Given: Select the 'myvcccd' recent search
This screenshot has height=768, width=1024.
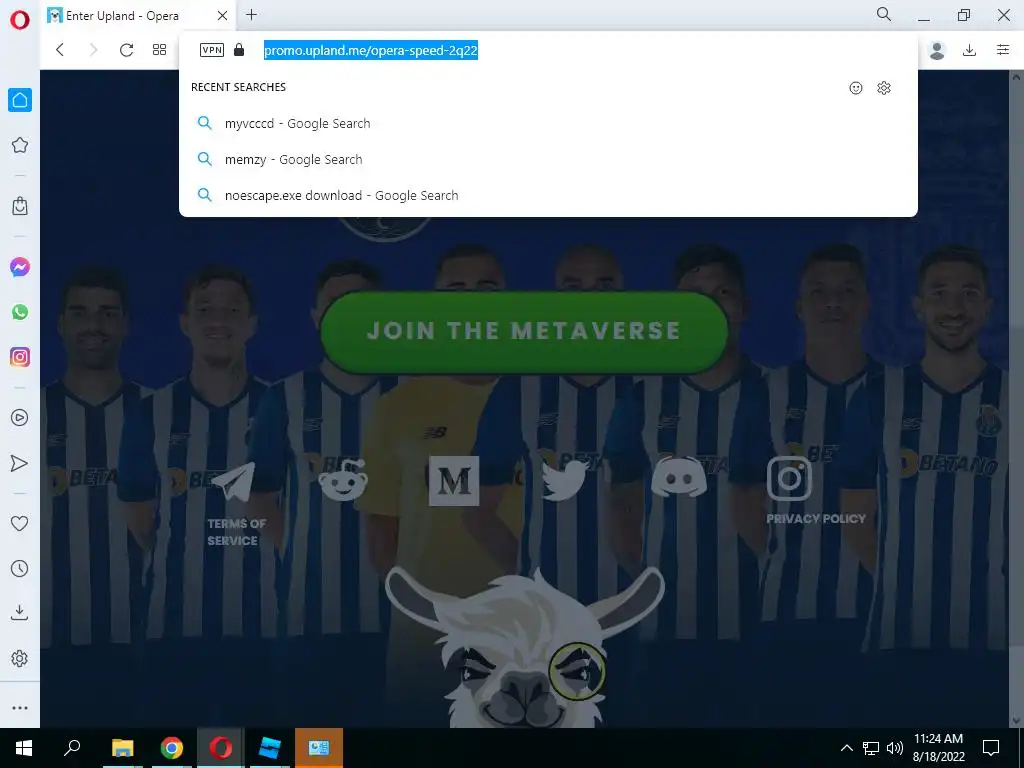Looking at the screenshot, I should coord(548,123).
